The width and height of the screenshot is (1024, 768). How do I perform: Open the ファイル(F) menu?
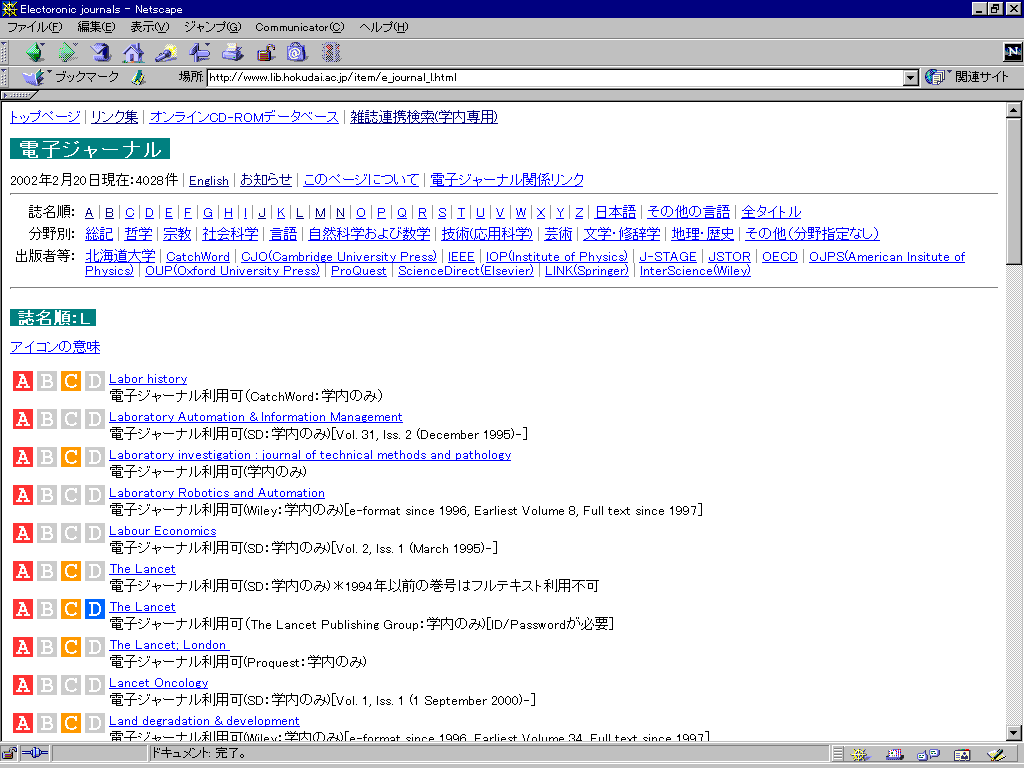34,27
